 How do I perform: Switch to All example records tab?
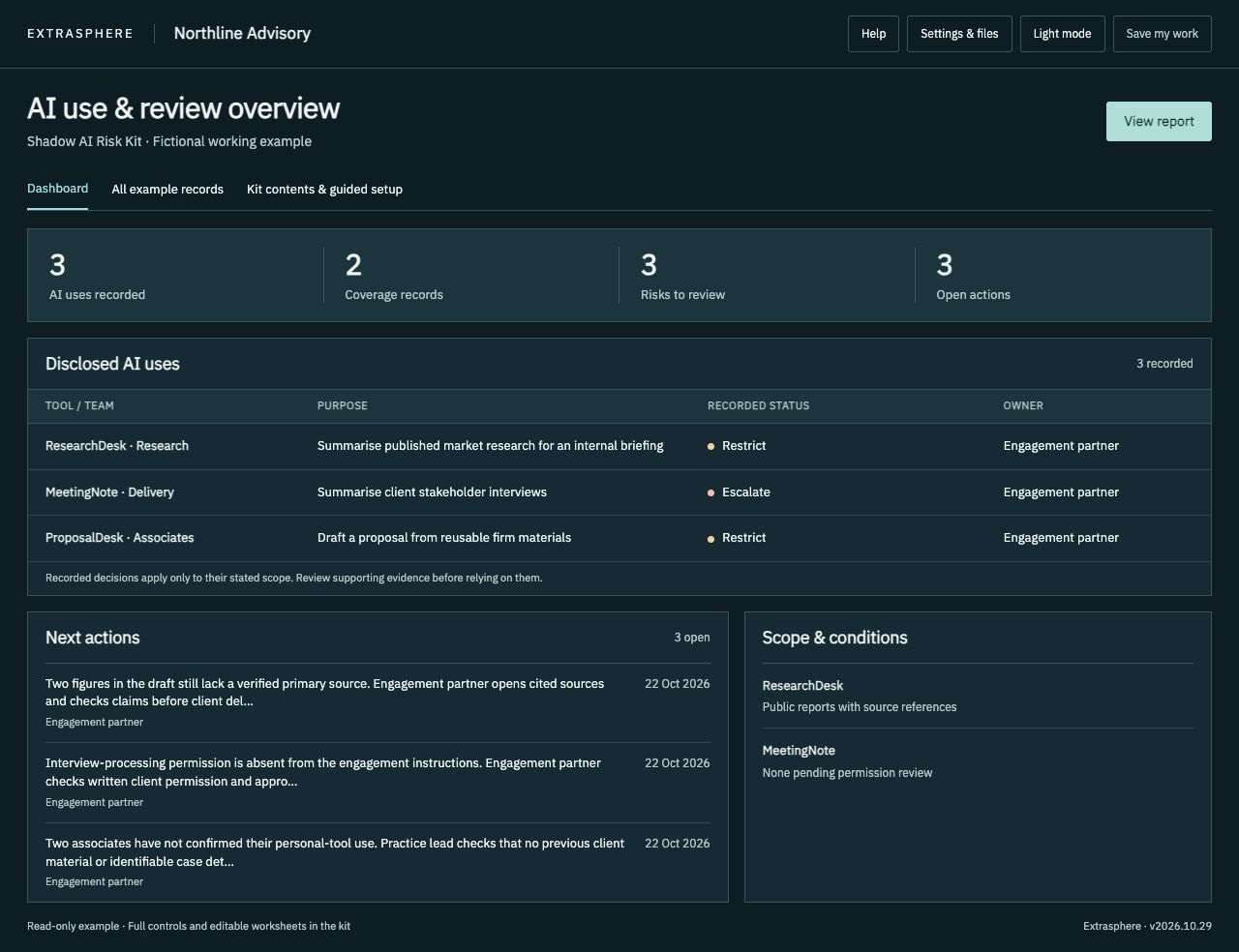click(167, 190)
